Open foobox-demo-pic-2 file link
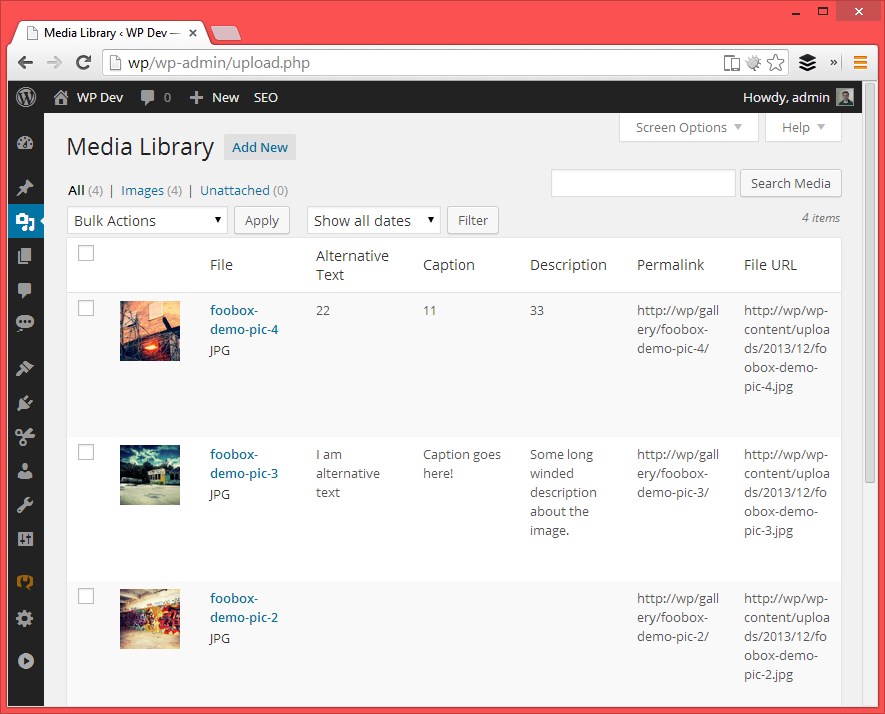This screenshot has height=714, width=885. 244,608
